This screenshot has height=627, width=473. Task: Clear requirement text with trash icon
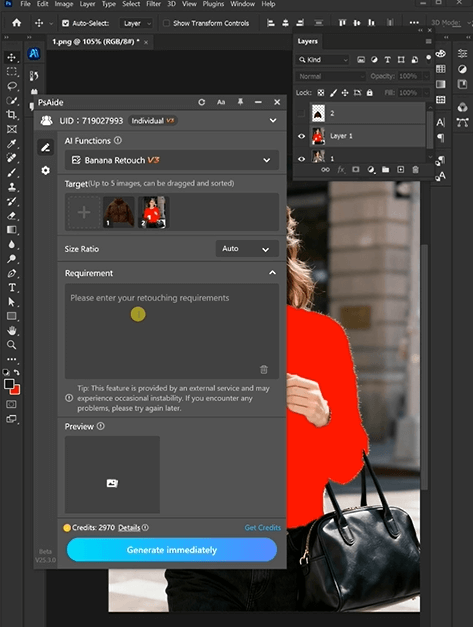(x=264, y=369)
